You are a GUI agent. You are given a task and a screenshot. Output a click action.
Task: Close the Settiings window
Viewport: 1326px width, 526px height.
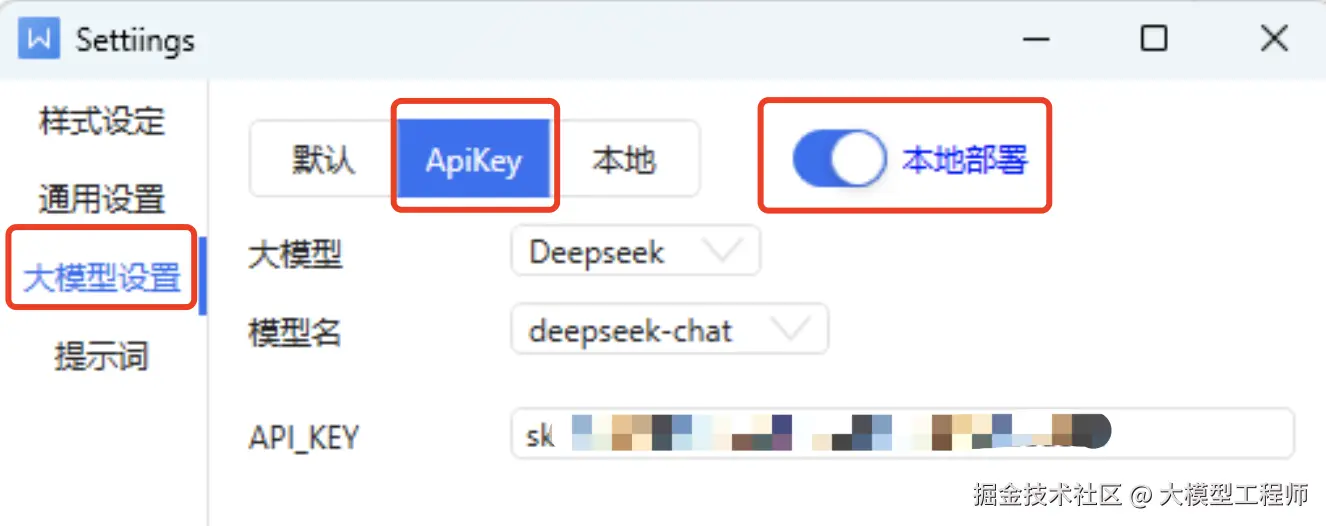pyautogui.click(x=1274, y=39)
